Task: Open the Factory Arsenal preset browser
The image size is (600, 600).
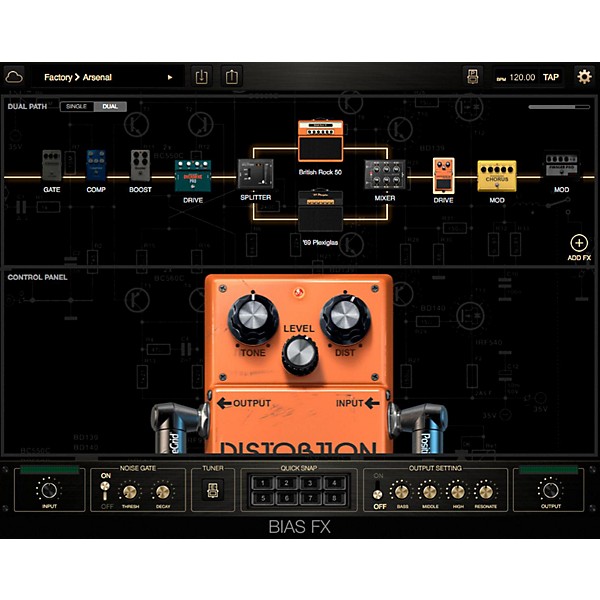Action: pyautogui.click(x=107, y=77)
